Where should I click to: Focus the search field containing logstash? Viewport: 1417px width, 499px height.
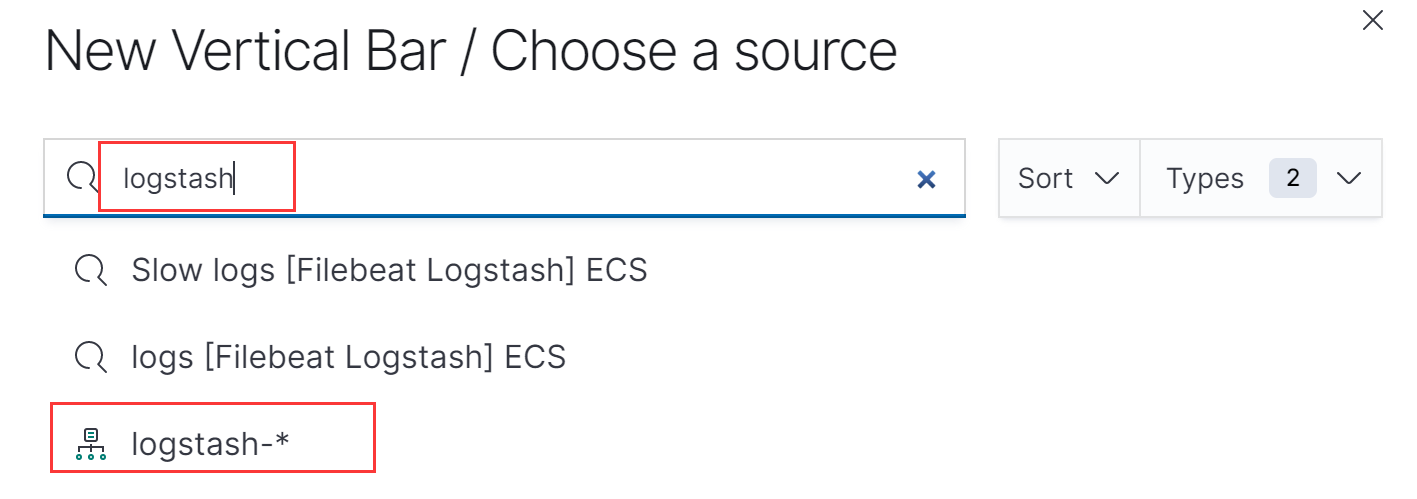coord(504,178)
